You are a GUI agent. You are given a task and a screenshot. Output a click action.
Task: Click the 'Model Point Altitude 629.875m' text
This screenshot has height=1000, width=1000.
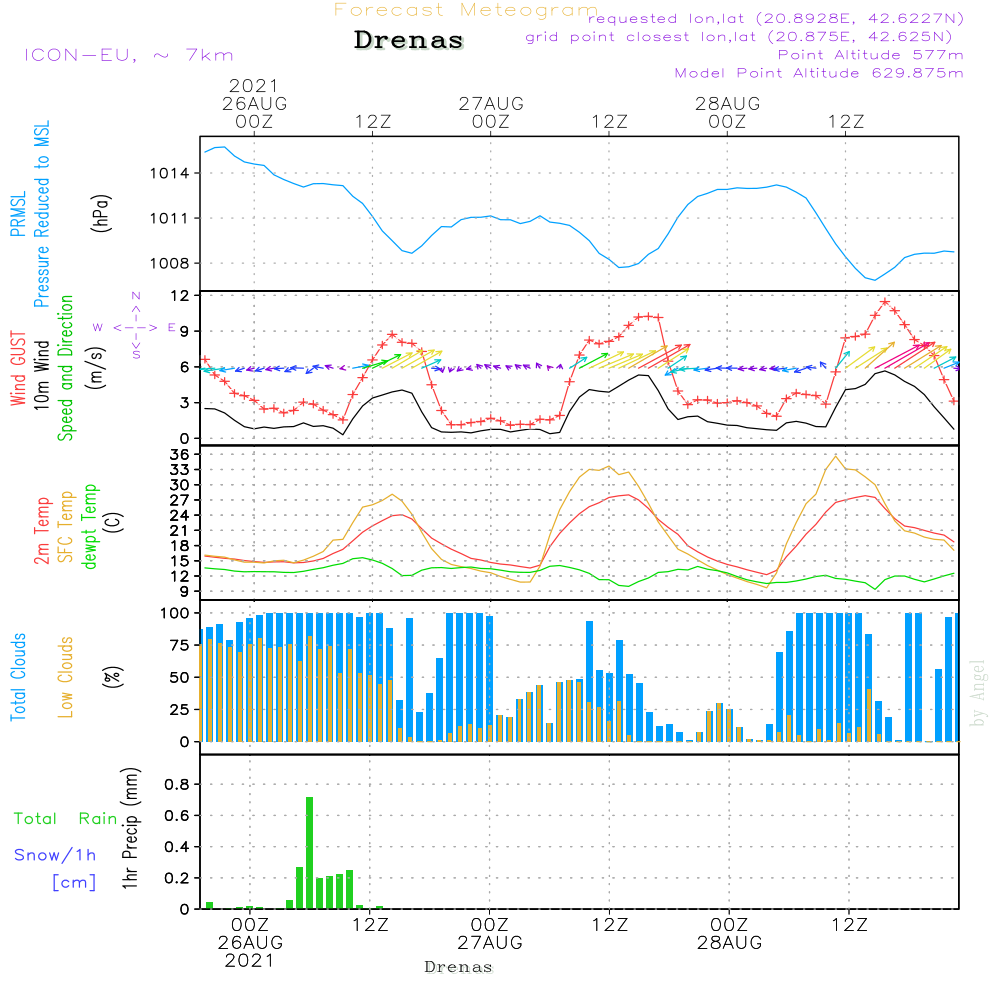819,73
